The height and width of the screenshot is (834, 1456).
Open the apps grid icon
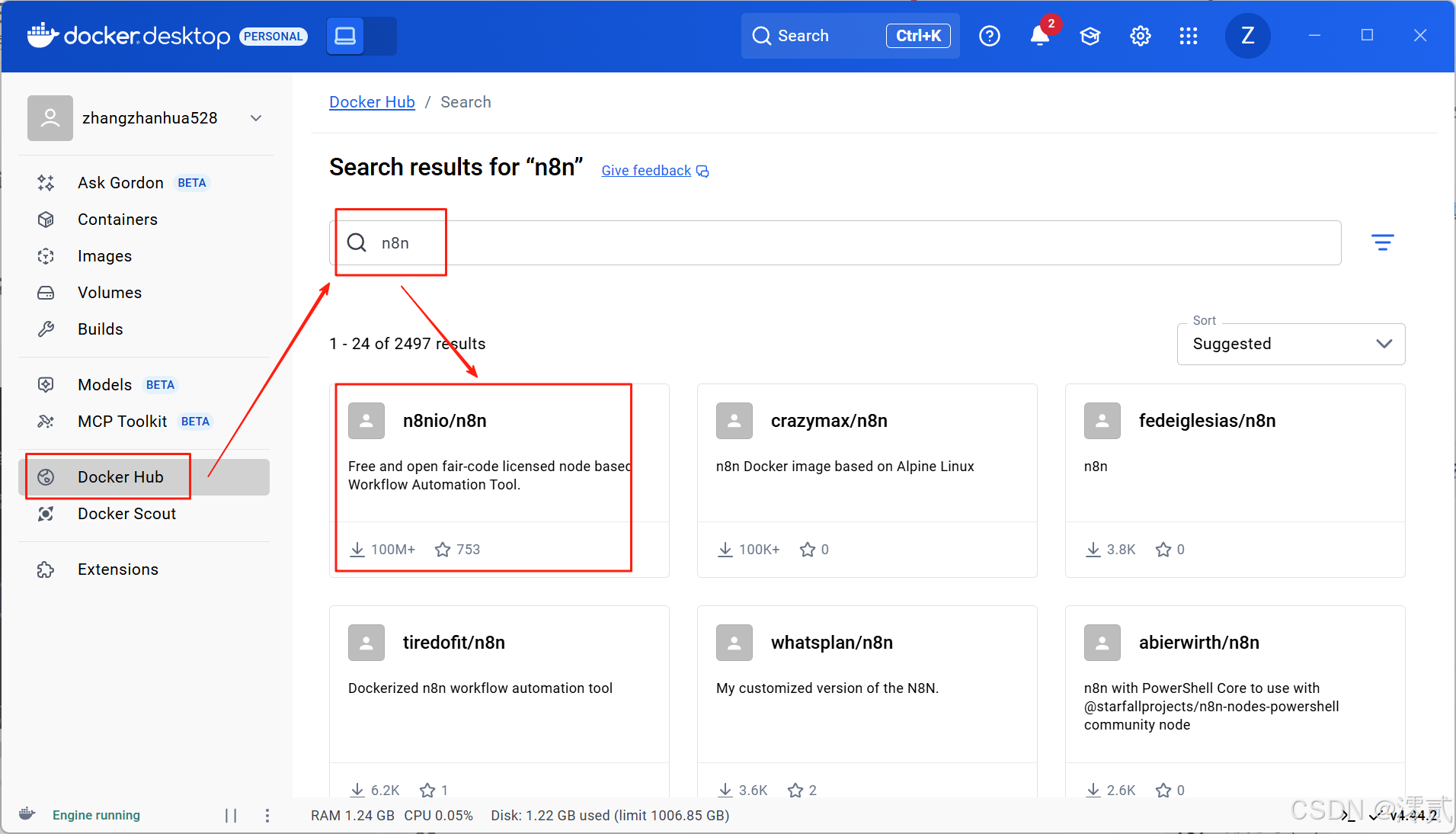click(1189, 36)
